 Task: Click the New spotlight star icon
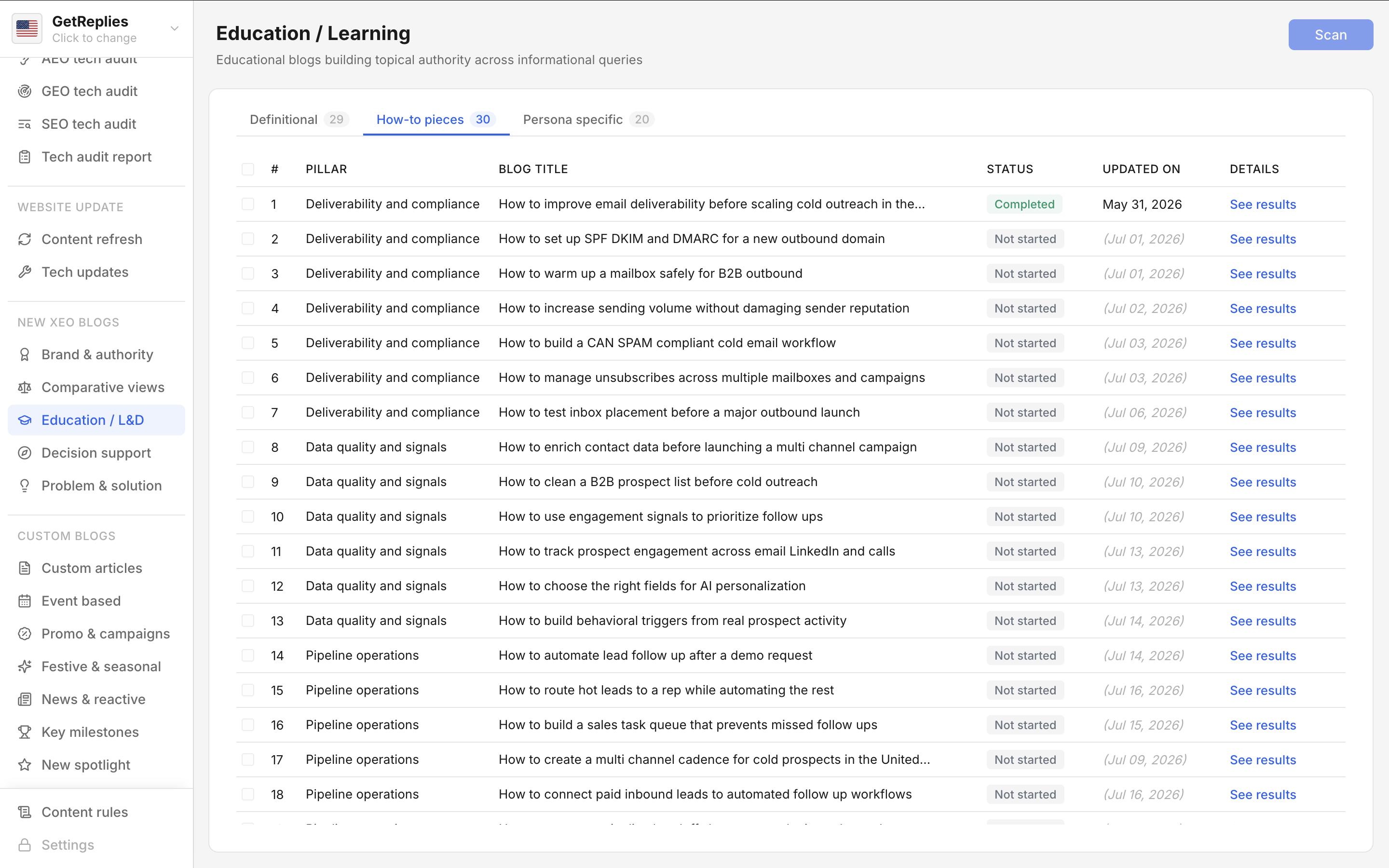click(25, 765)
